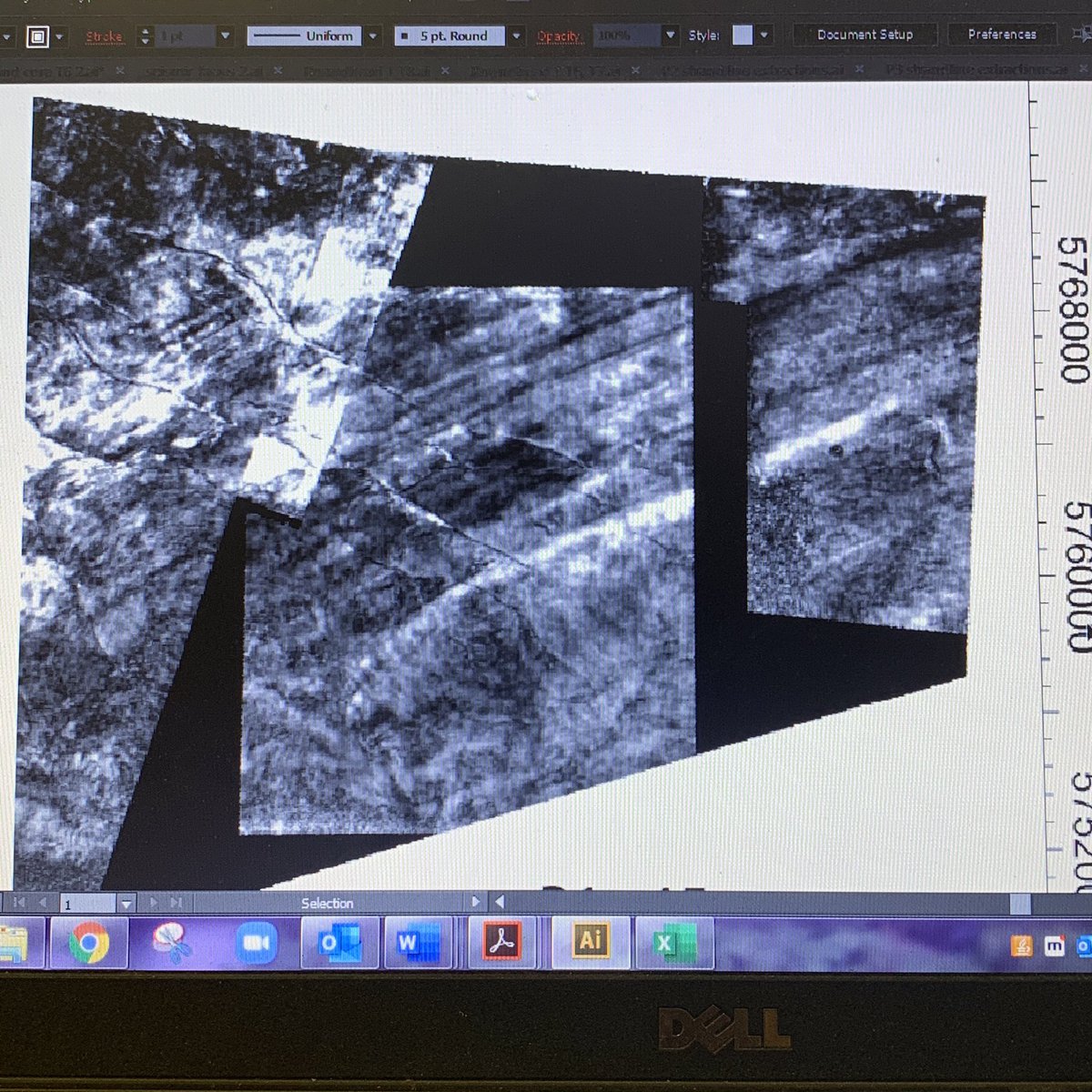This screenshot has height=1092, width=1092.
Task: Open Google Chrome from the taskbar
Action: click(88, 944)
